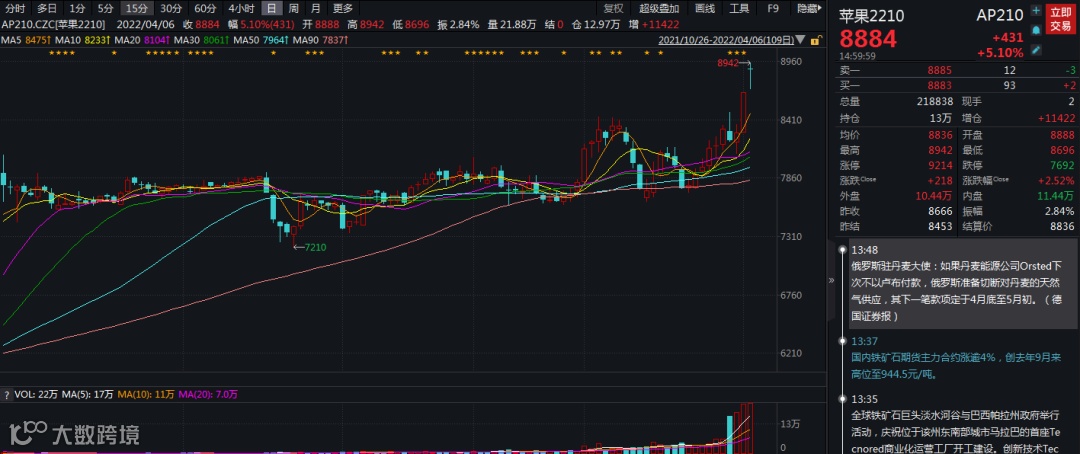The height and width of the screenshot is (454, 1080).
Task: Click the AP210 contract code header
Action: (x=1000, y=15)
